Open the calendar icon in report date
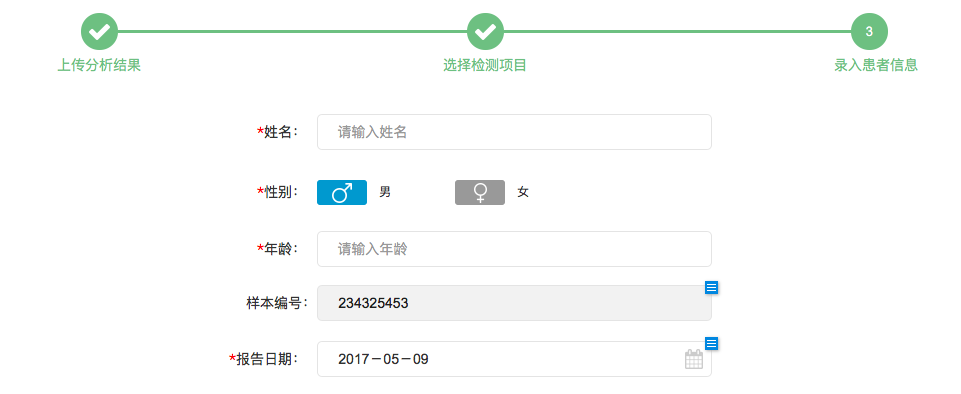 pyautogui.click(x=694, y=359)
